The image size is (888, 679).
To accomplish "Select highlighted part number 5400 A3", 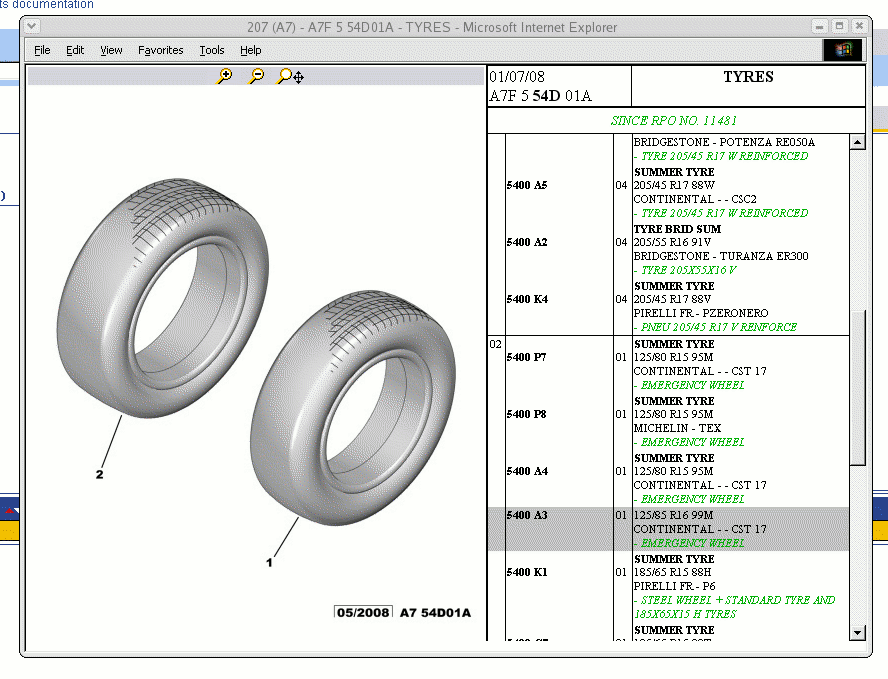I will 527,515.
